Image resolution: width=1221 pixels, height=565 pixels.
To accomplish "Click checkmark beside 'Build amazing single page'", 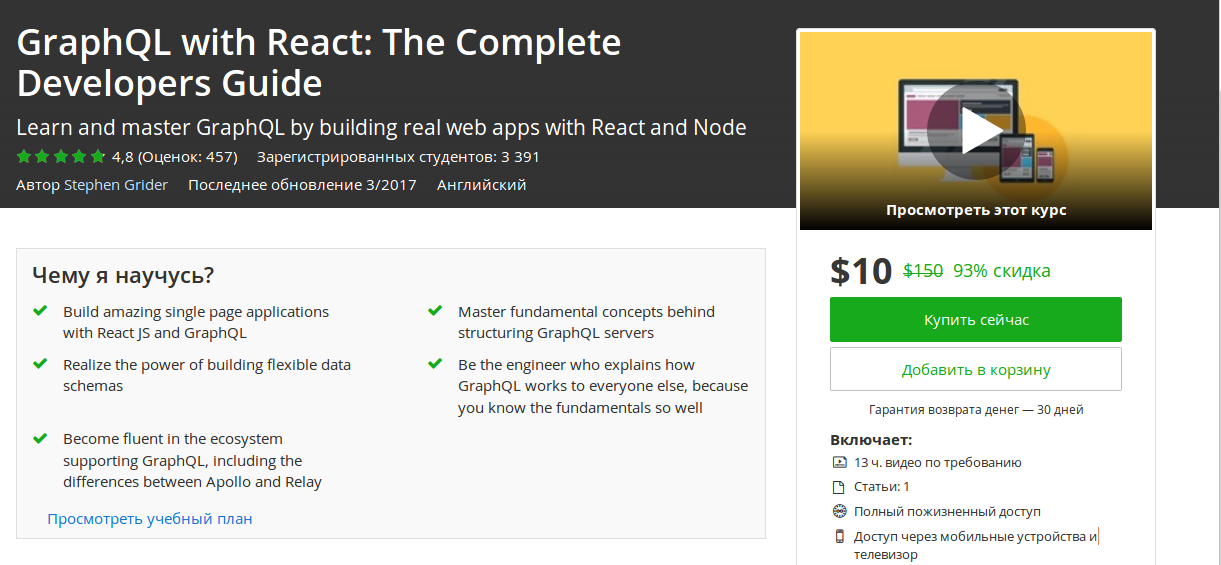I will coord(40,311).
